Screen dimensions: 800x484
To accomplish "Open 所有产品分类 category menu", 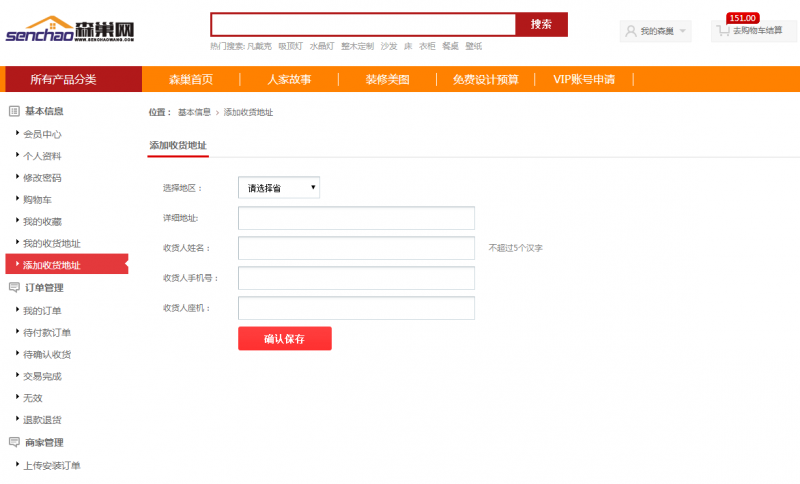I will tap(64, 79).
